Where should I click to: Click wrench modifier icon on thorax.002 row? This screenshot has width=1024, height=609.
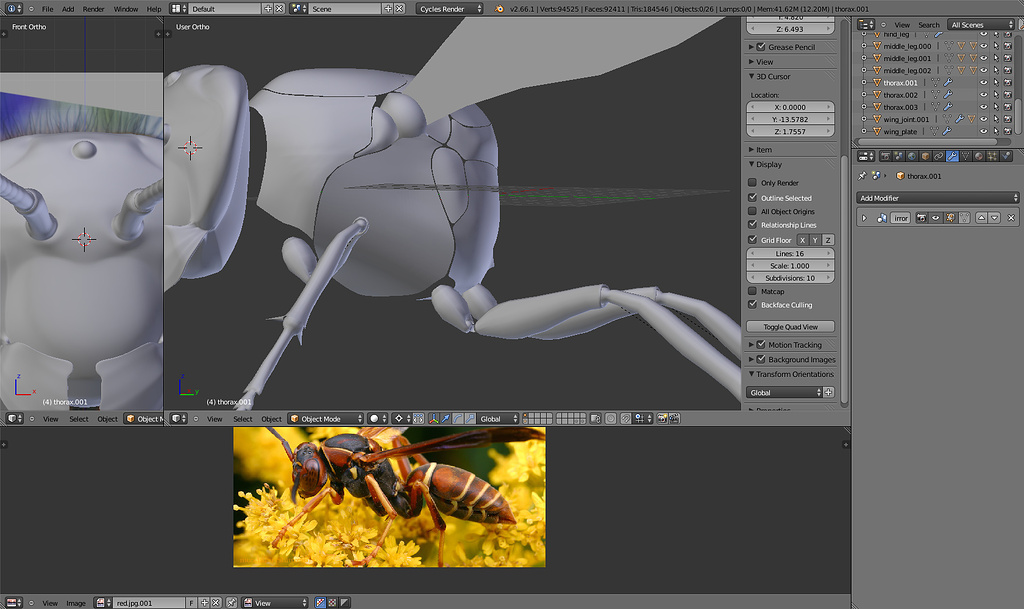coord(947,95)
